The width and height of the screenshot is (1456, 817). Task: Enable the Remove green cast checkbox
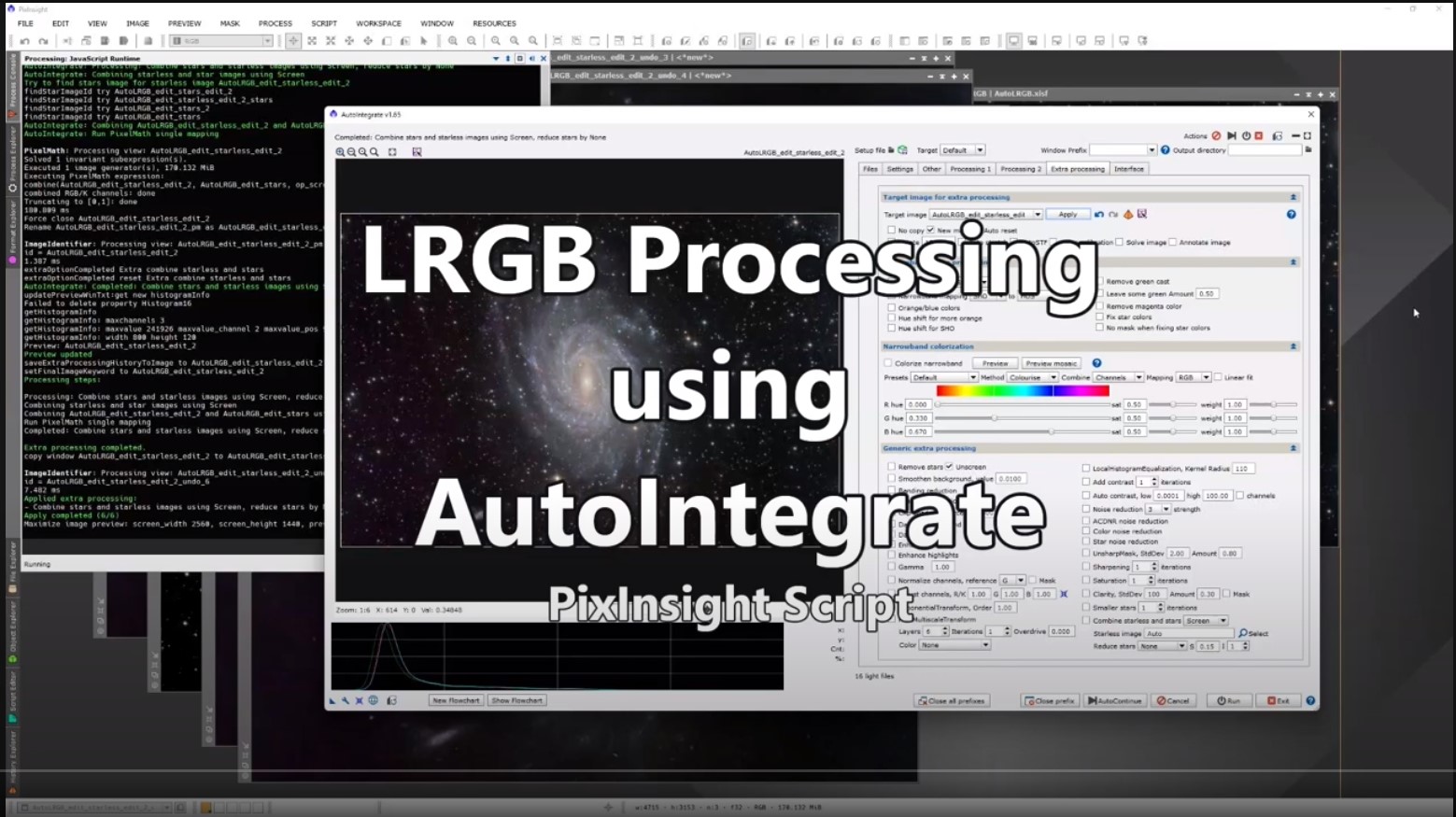pyautogui.click(x=1100, y=281)
